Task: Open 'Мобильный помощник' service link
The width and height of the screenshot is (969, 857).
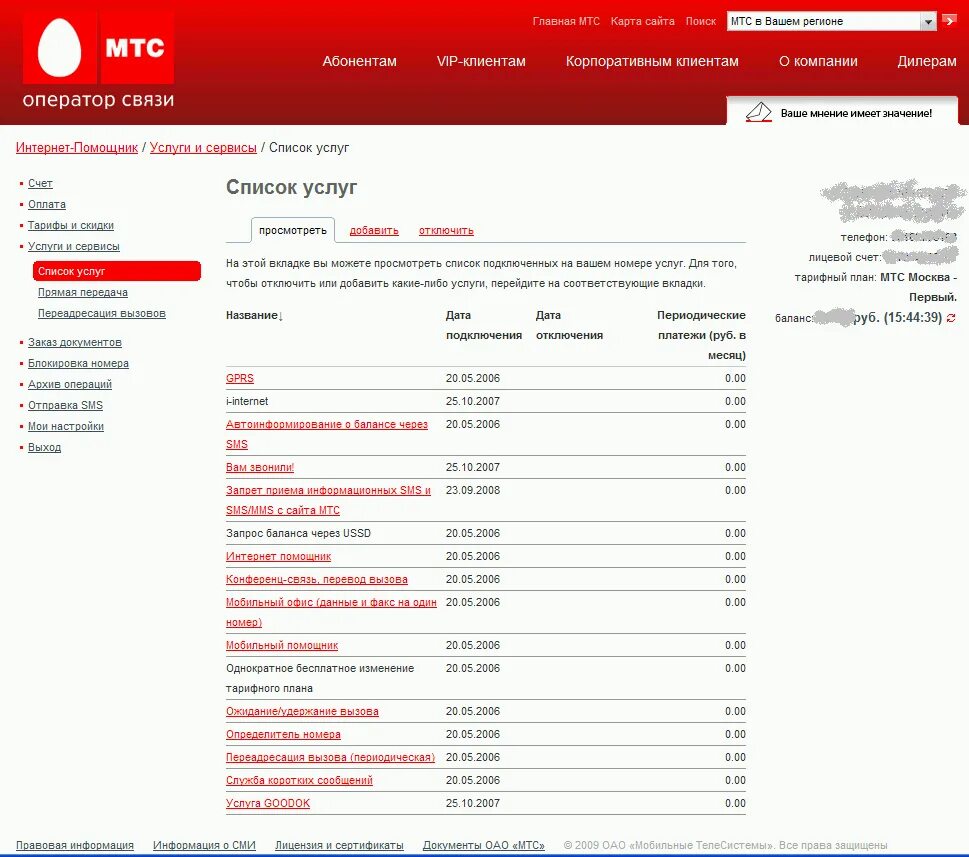Action: [x=282, y=645]
